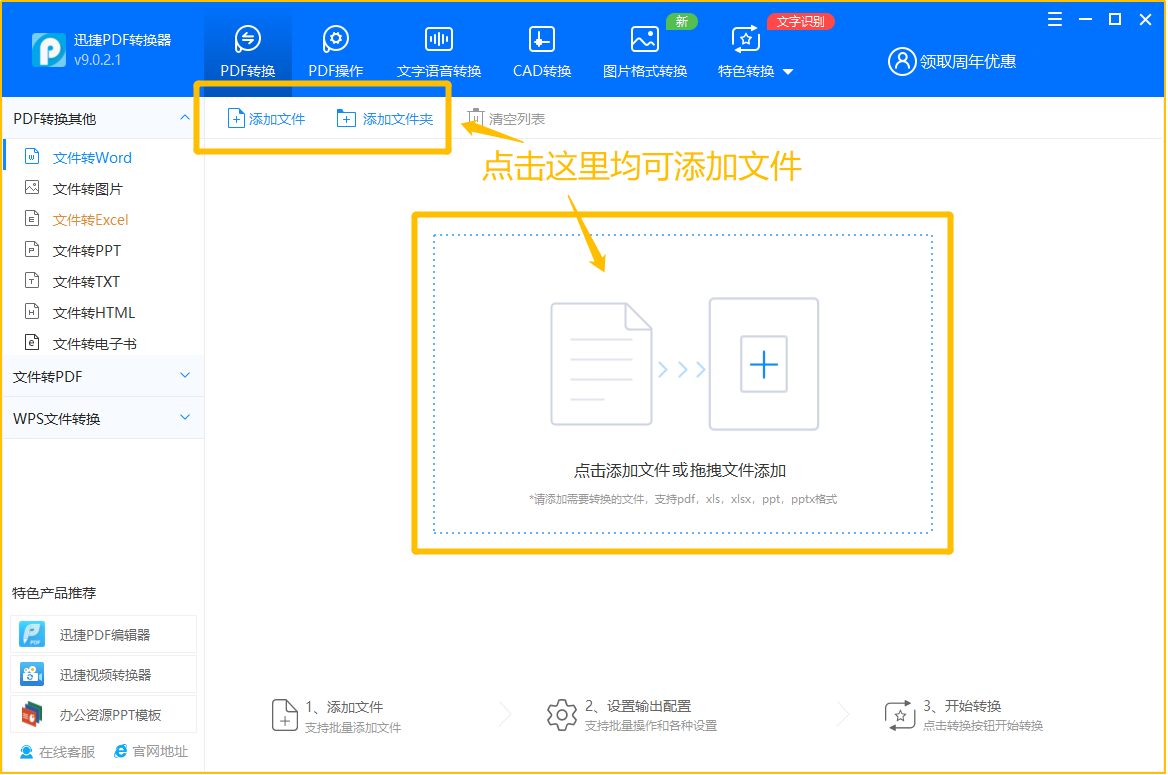Click the PPT icon beside 文件转PPT
1168x775 pixels.
32,249
